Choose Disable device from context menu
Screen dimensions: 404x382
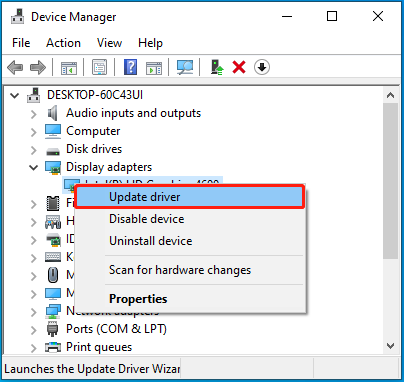coord(190,219)
